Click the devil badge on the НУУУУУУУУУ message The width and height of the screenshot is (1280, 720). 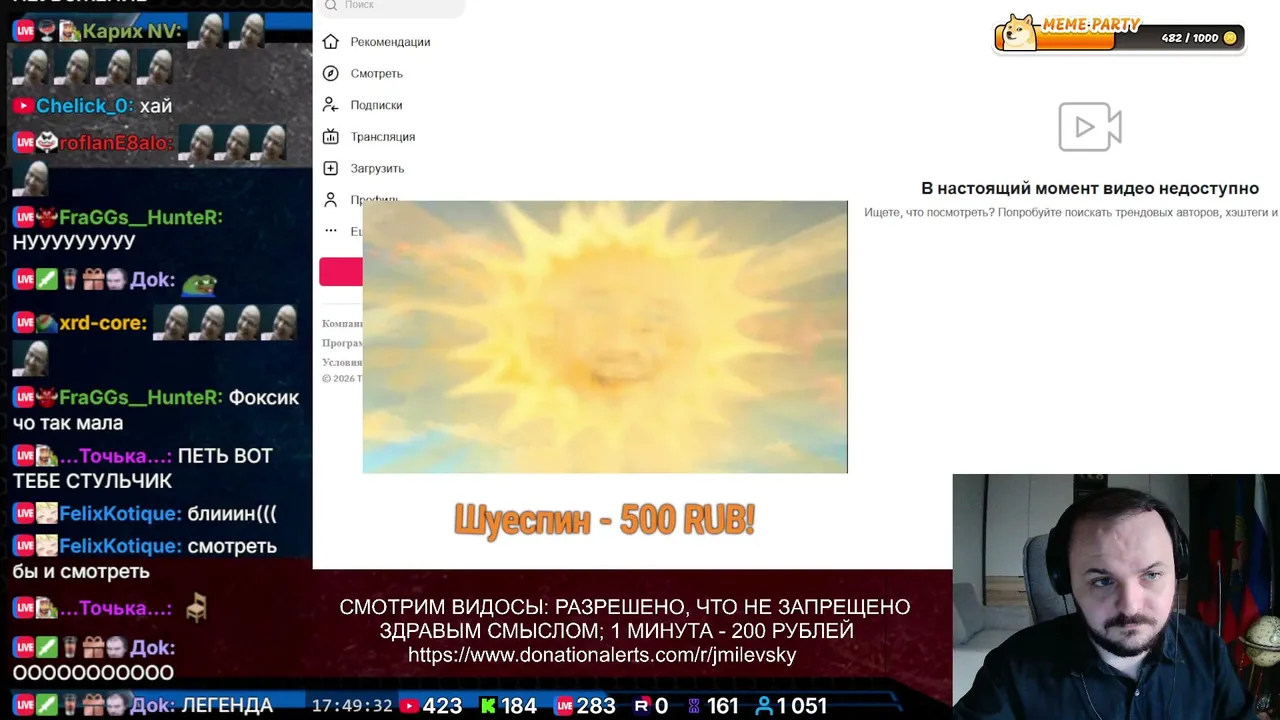tap(47, 217)
